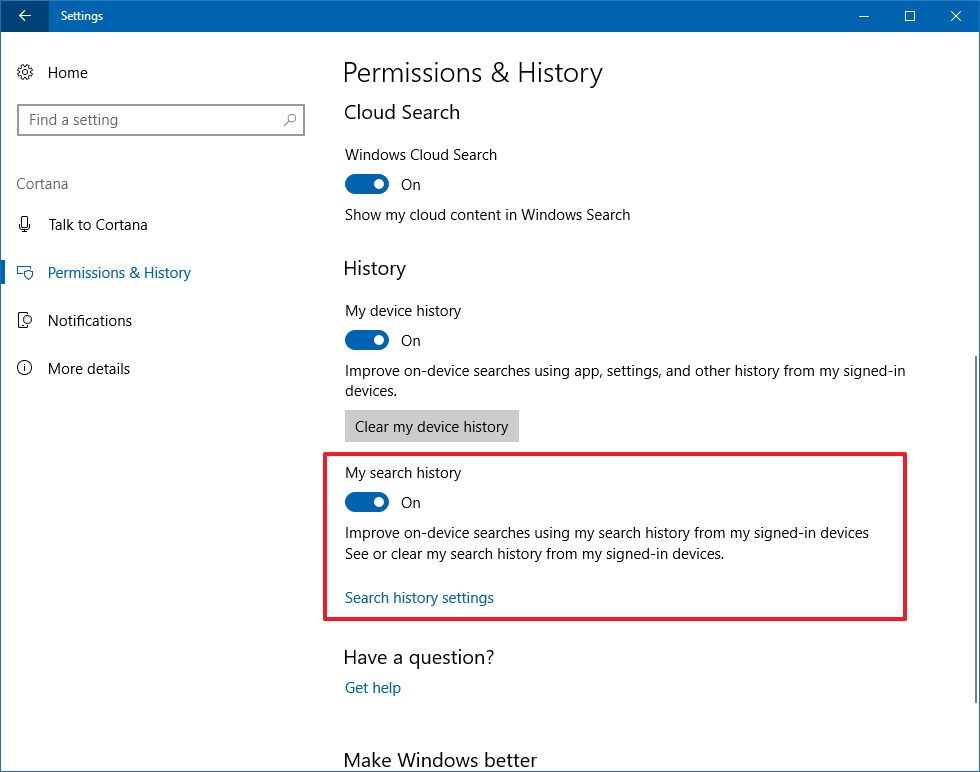Disable My device history
980x772 pixels.
coord(366,340)
